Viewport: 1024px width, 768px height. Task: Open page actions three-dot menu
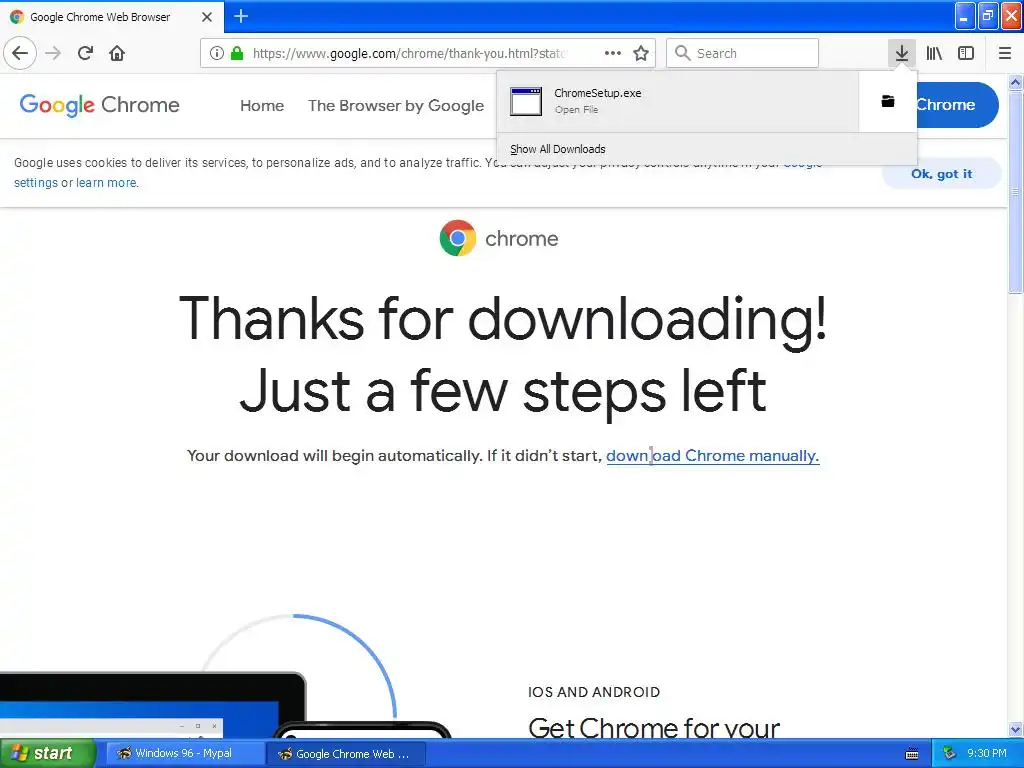click(x=613, y=53)
